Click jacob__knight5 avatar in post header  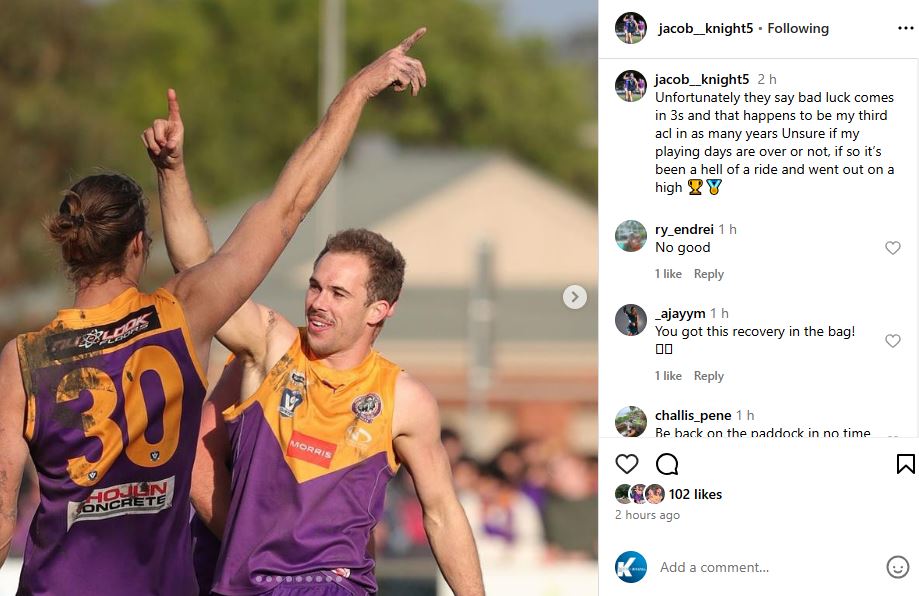coord(631,28)
